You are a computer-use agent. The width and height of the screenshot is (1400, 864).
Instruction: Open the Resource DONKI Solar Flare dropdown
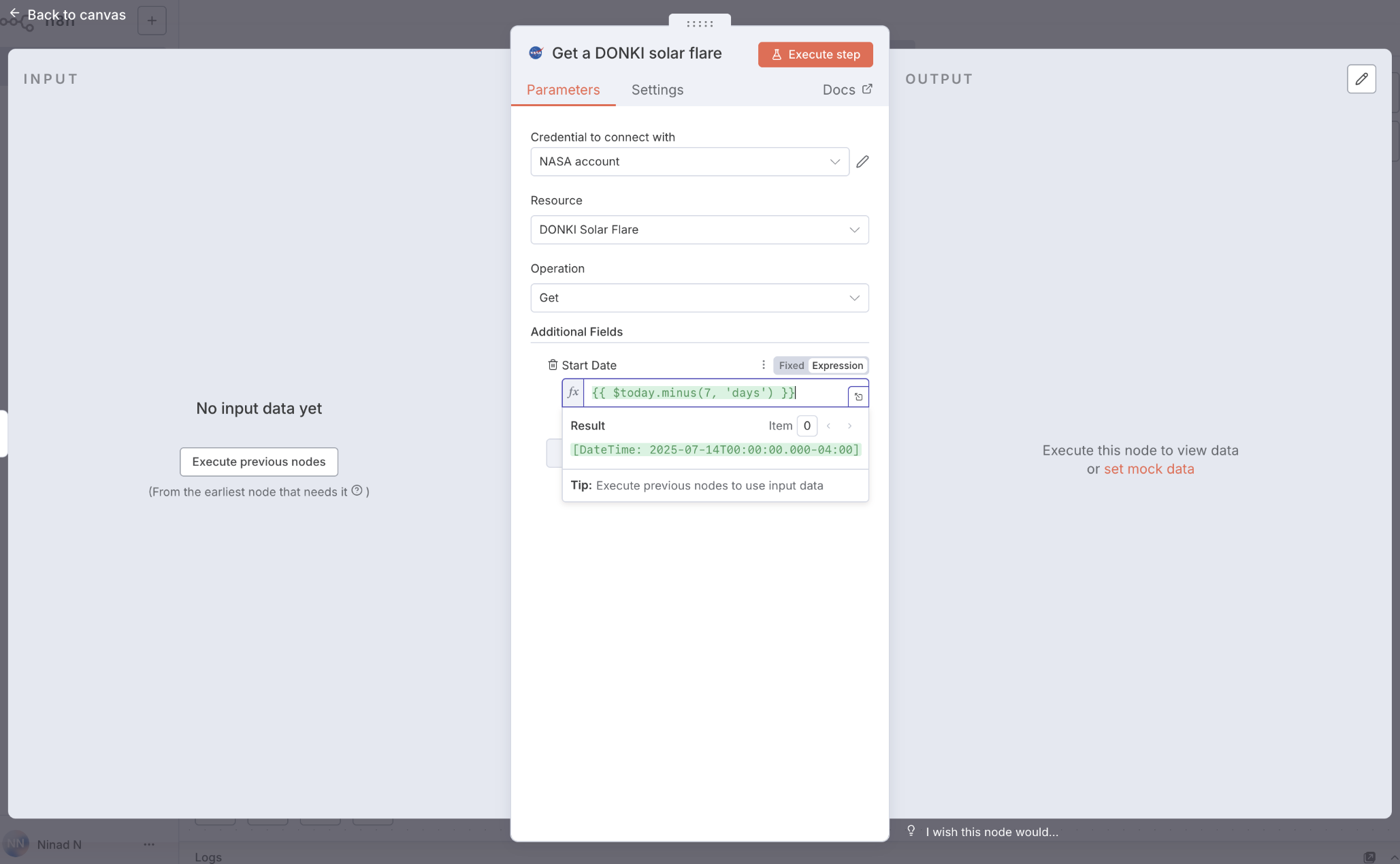click(x=699, y=230)
